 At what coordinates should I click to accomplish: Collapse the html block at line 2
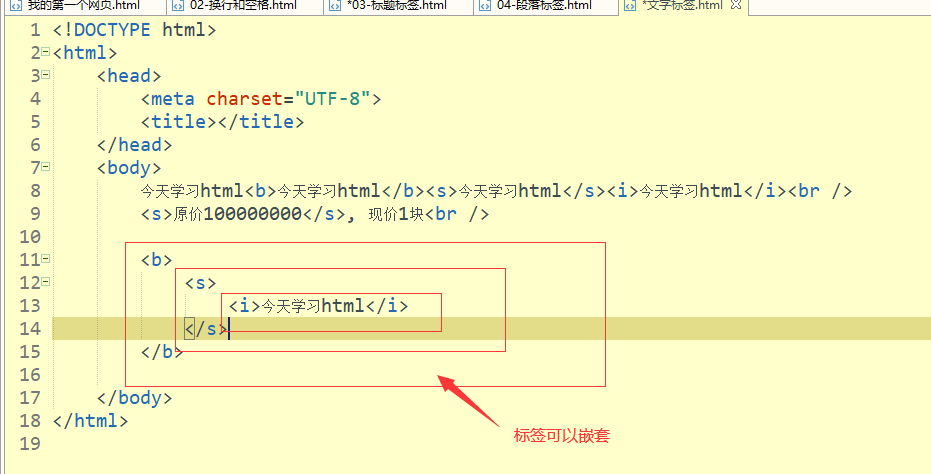point(46,52)
